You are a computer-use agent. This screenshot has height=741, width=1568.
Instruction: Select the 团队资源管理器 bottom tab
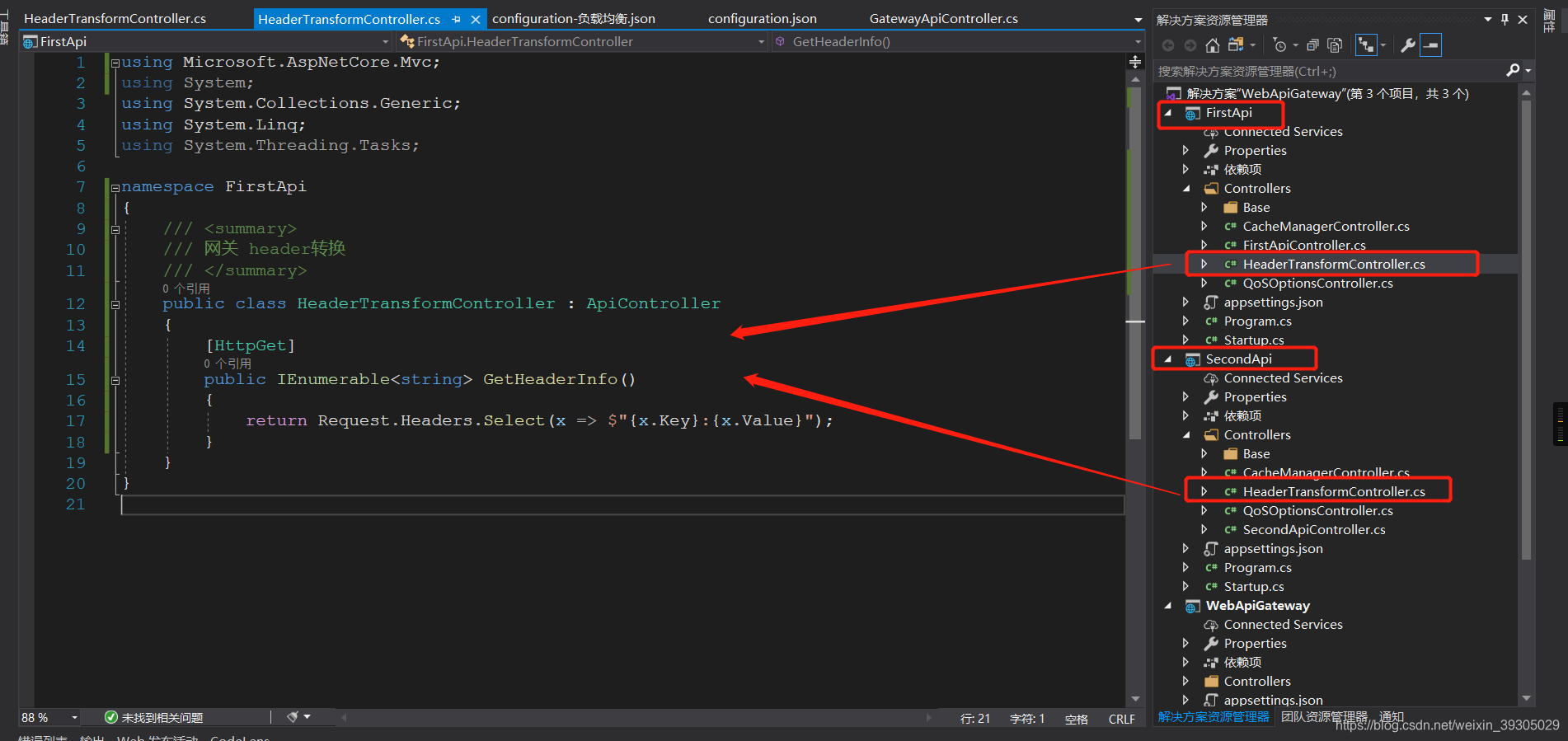(1324, 717)
